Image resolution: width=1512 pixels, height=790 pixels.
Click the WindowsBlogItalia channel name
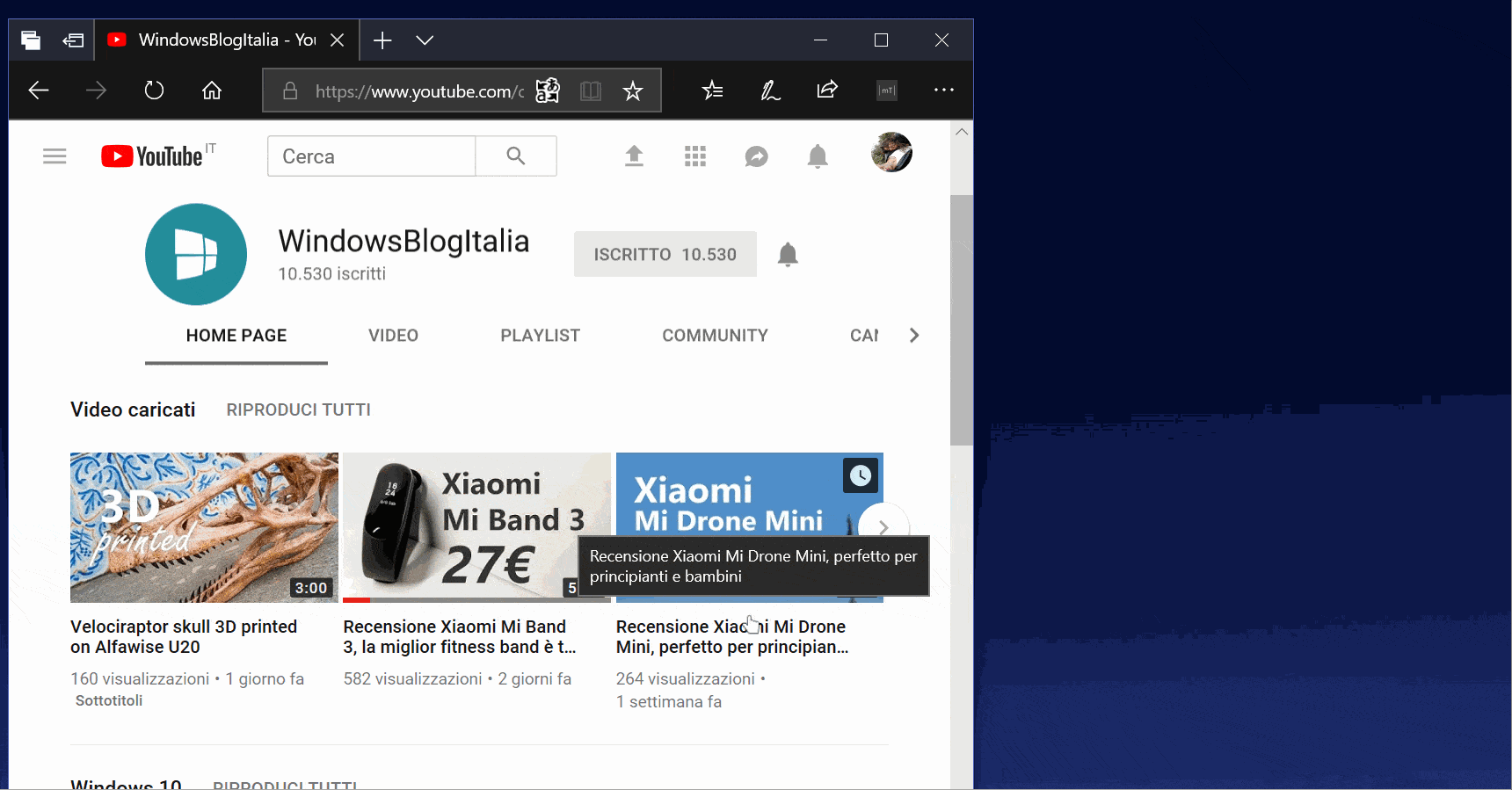pos(403,241)
